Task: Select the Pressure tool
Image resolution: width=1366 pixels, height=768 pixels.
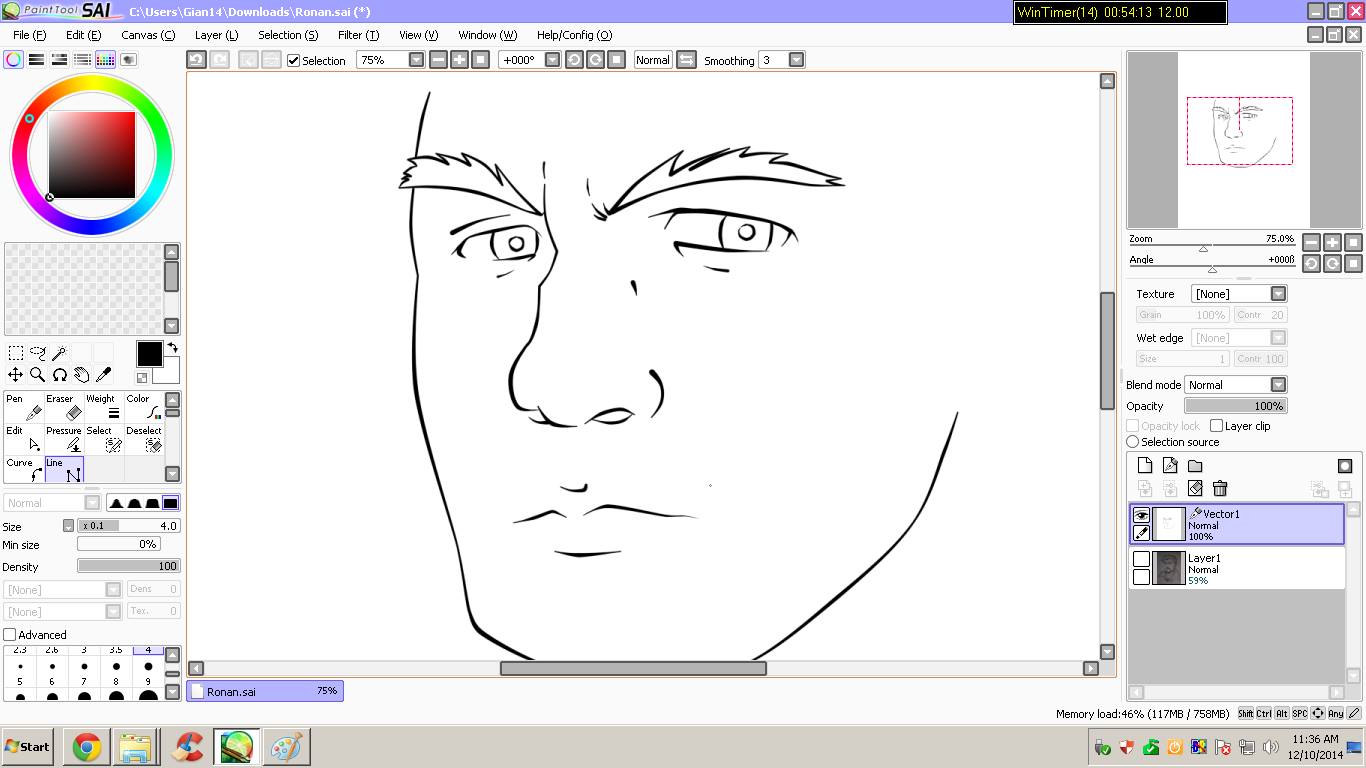Action: (64, 439)
